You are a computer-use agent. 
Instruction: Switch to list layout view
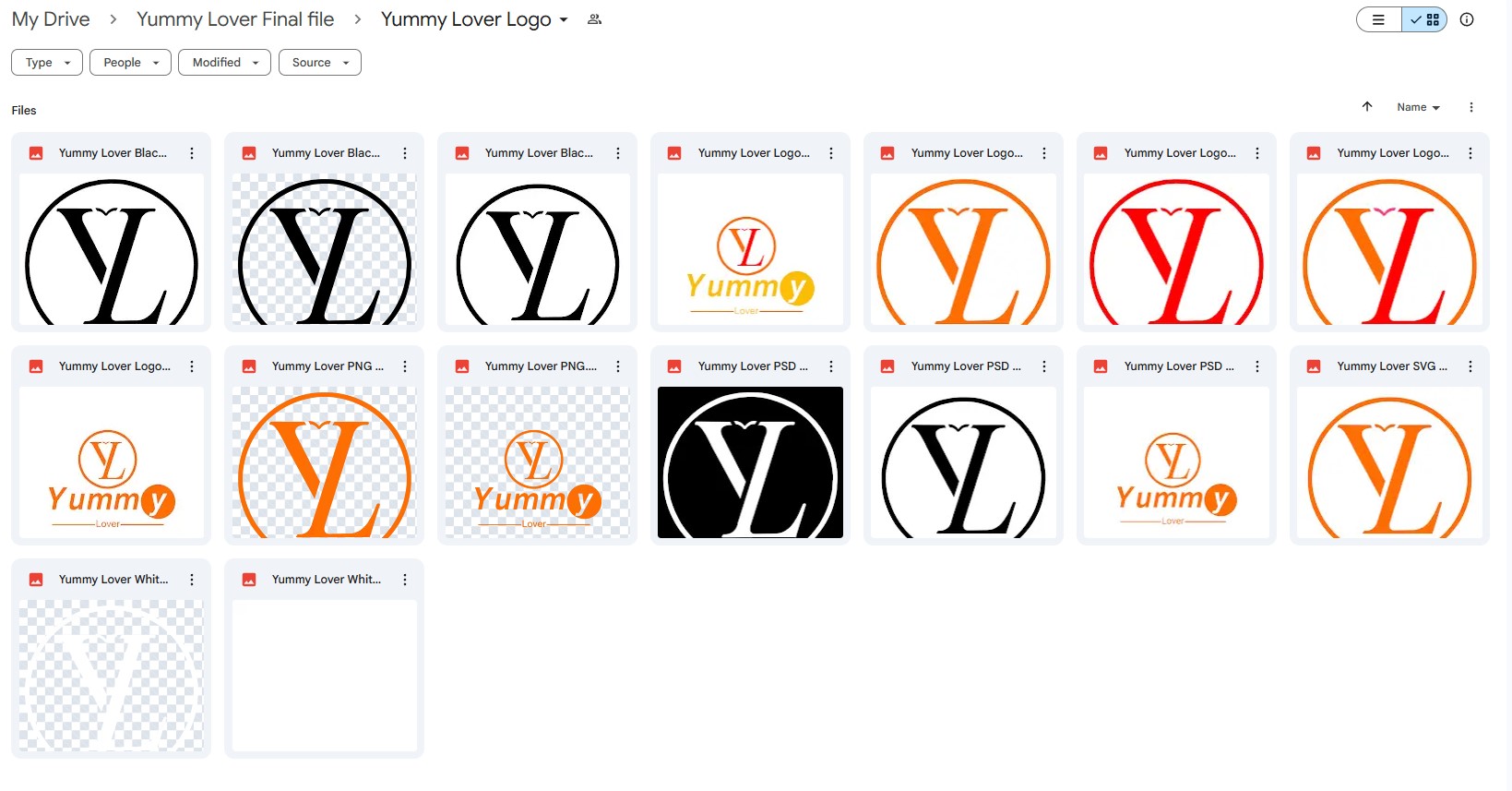coord(1379,19)
